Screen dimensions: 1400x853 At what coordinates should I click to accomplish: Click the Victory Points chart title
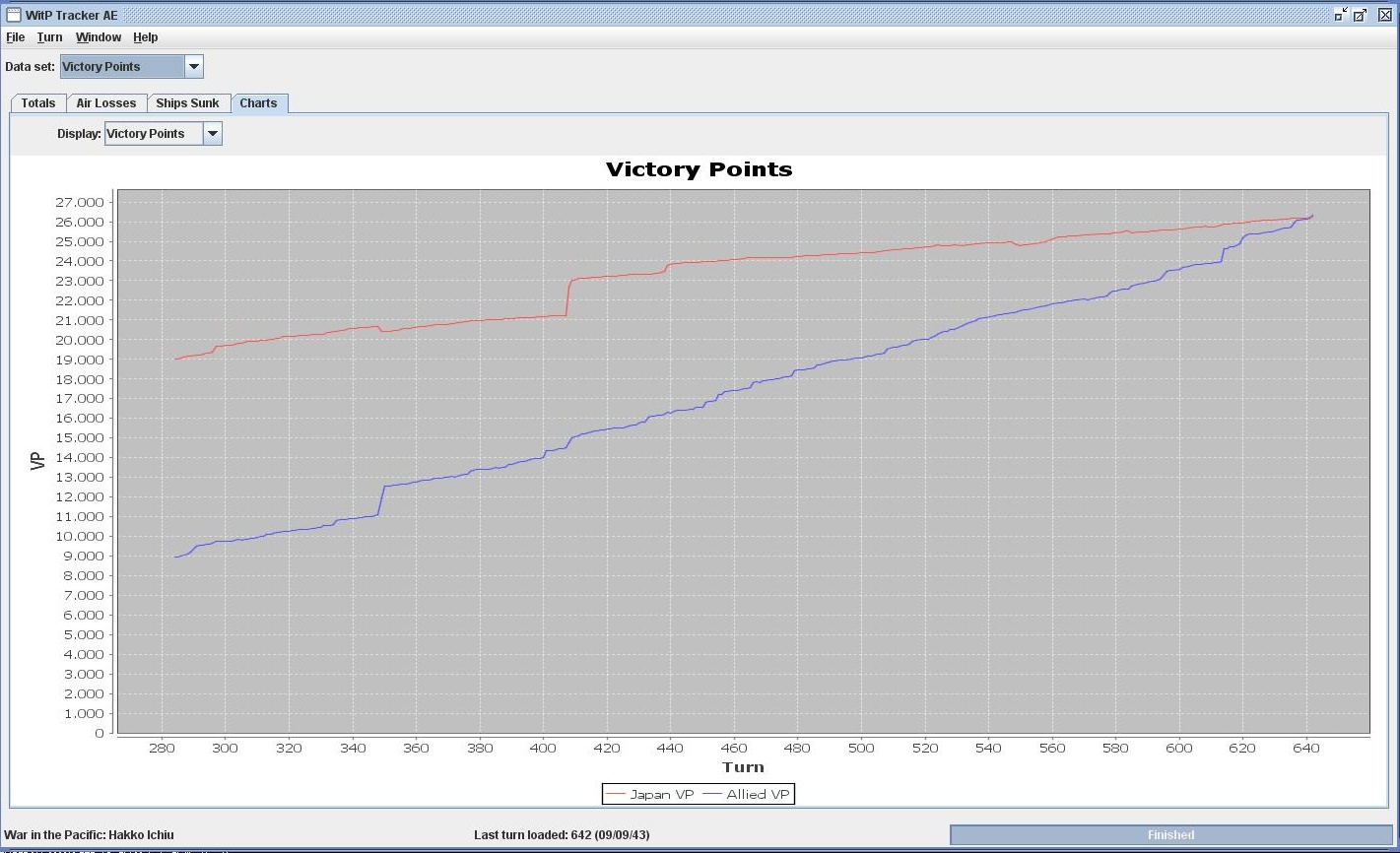[700, 169]
